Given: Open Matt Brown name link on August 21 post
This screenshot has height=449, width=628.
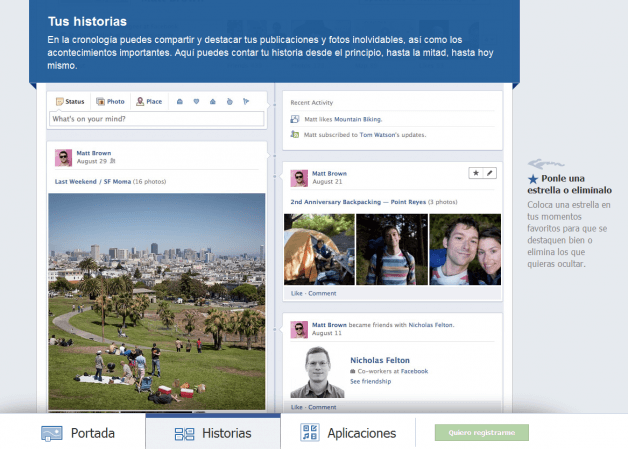Looking at the screenshot, I should [x=329, y=173].
